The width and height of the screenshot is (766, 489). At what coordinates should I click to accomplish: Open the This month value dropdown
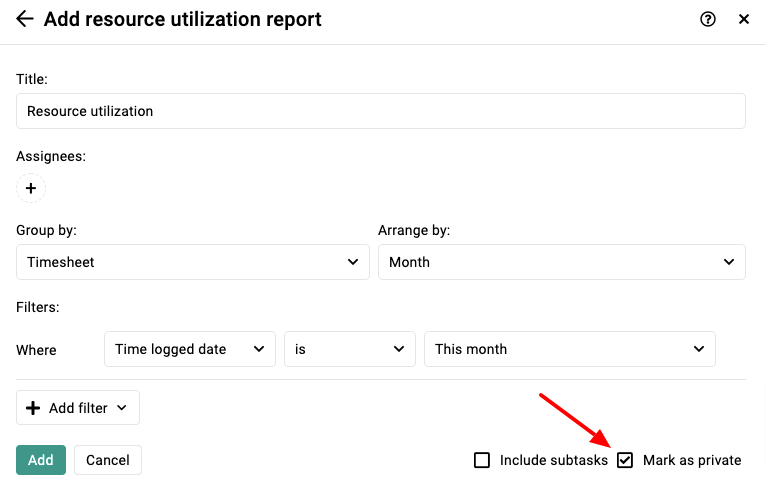(570, 349)
